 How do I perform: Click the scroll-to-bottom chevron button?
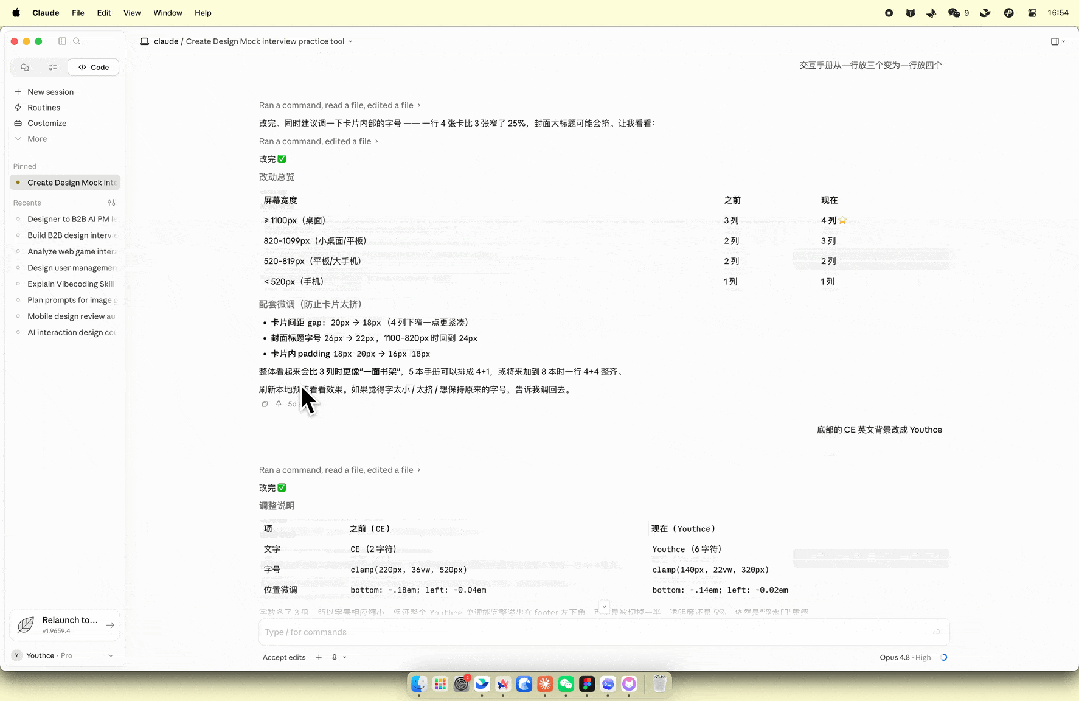coord(604,607)
